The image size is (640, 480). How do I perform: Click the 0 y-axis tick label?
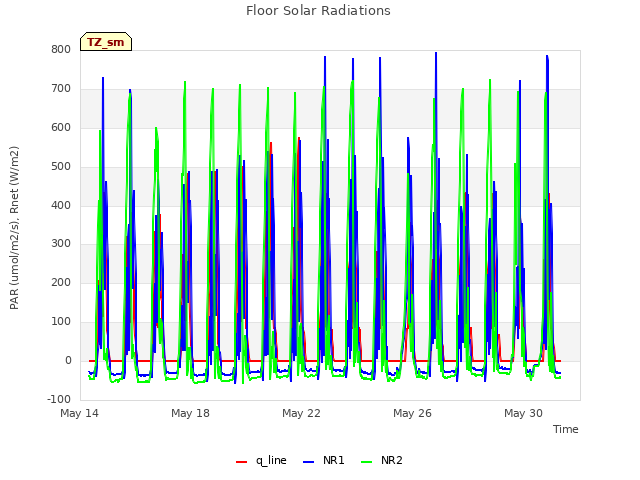[68, 360]
